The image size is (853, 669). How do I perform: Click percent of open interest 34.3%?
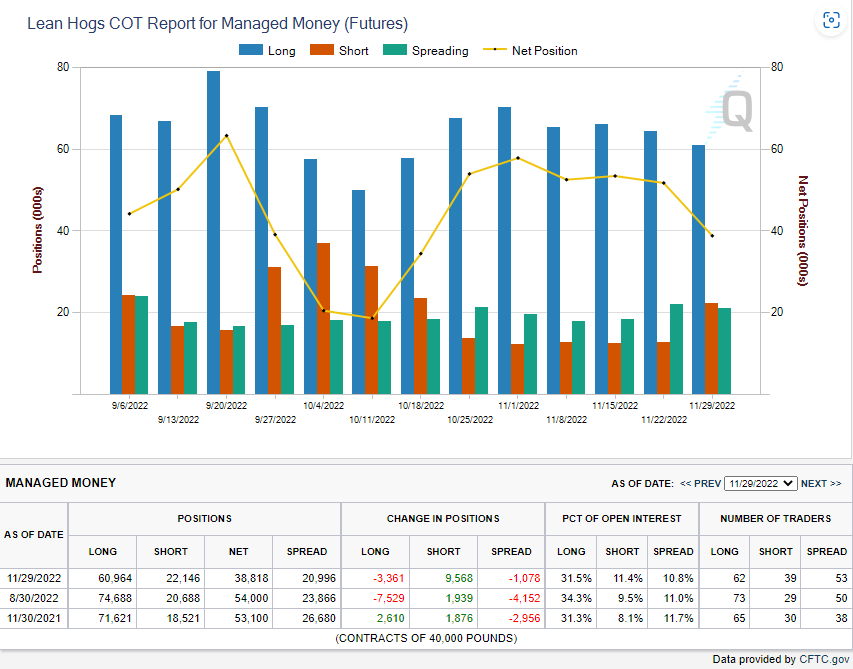pos(576,598)
